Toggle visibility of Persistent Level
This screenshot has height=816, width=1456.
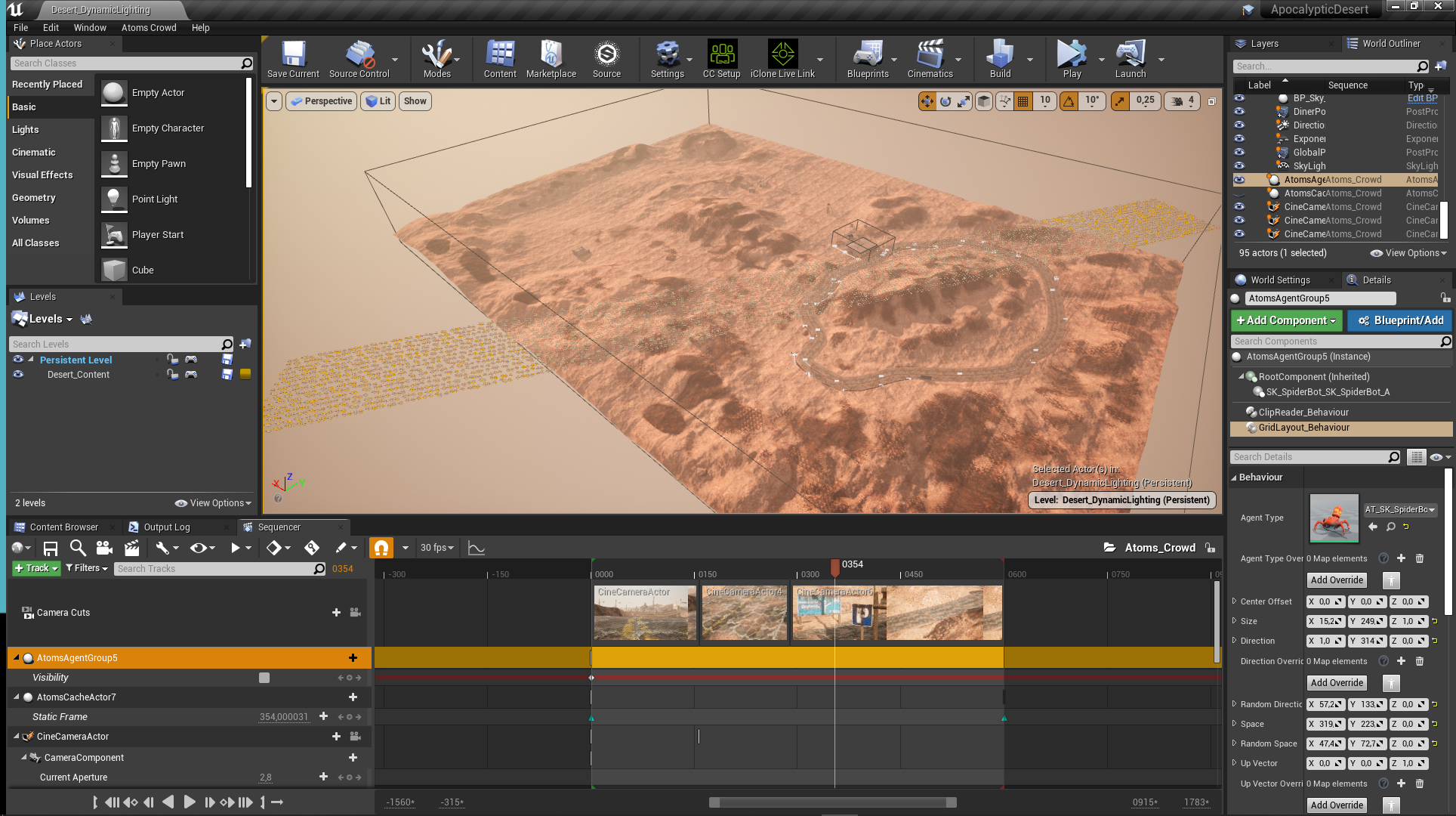point(18,360)
